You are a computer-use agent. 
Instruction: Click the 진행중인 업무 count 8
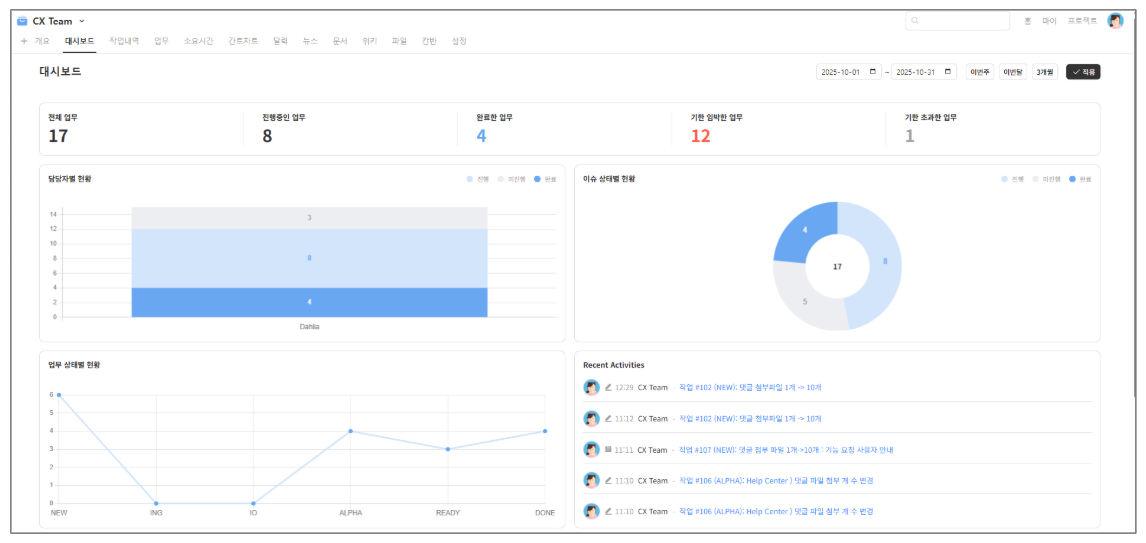pos(267,136)
